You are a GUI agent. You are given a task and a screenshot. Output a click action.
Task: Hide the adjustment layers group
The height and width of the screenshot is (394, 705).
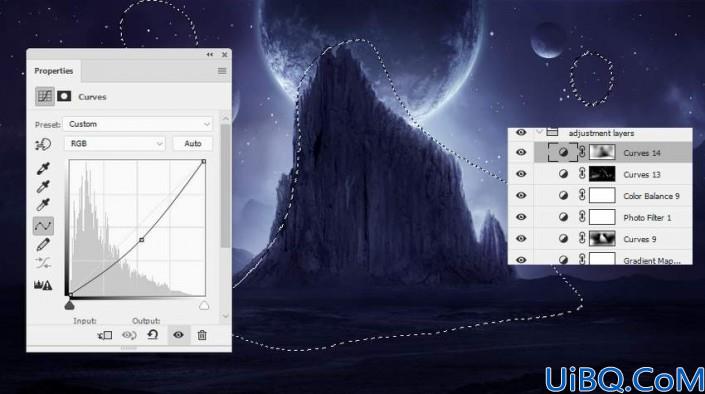[521, 133]
